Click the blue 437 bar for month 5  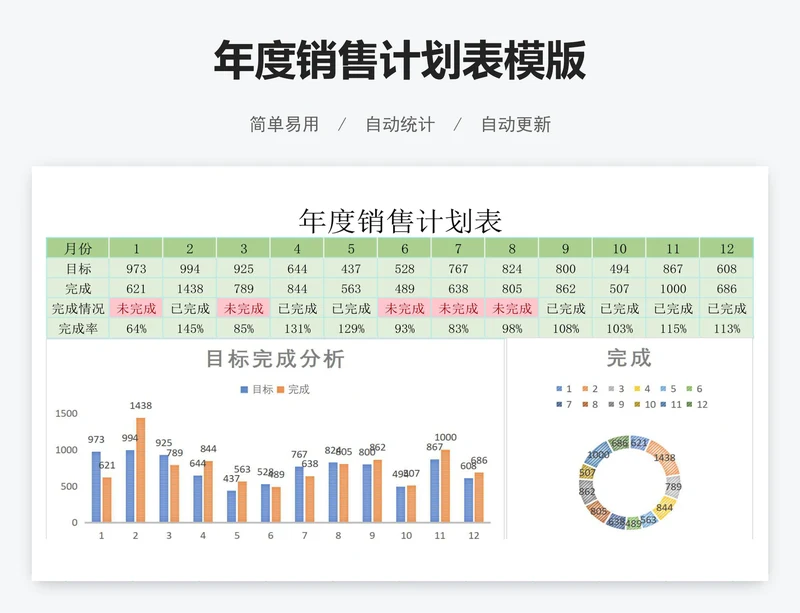(232, 506)
